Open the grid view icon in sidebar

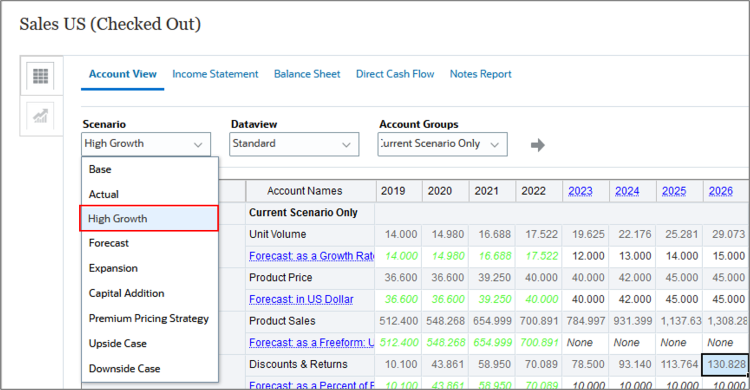pyautogui.click(x=41, y=76)
